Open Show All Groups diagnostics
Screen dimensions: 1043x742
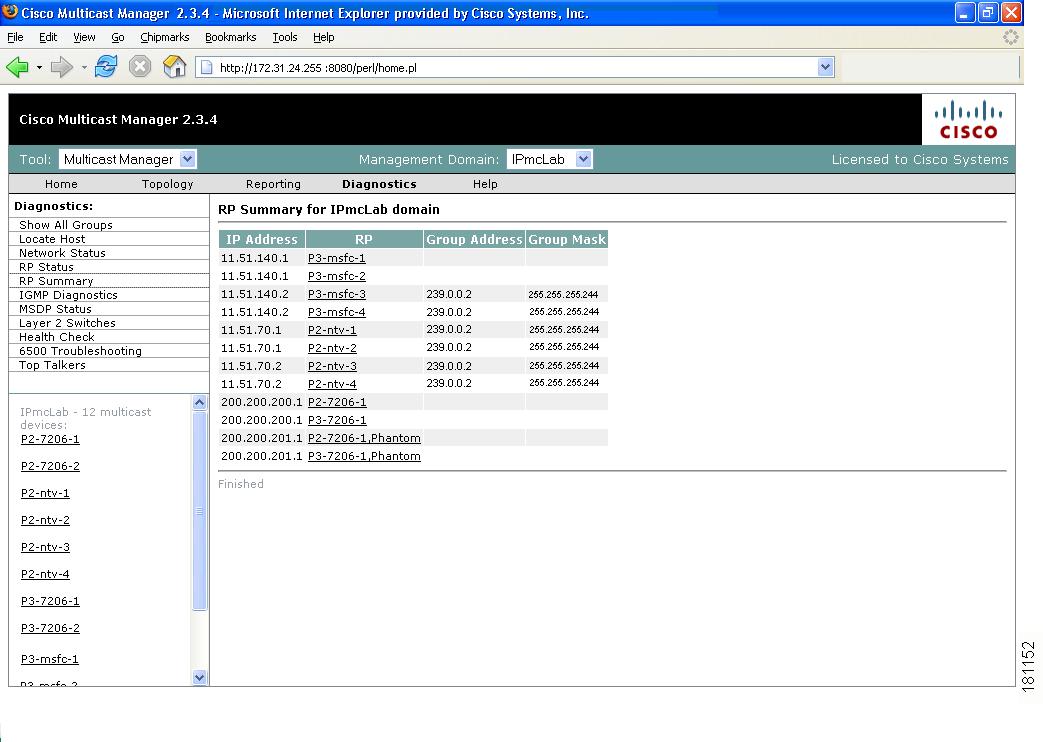66,225
